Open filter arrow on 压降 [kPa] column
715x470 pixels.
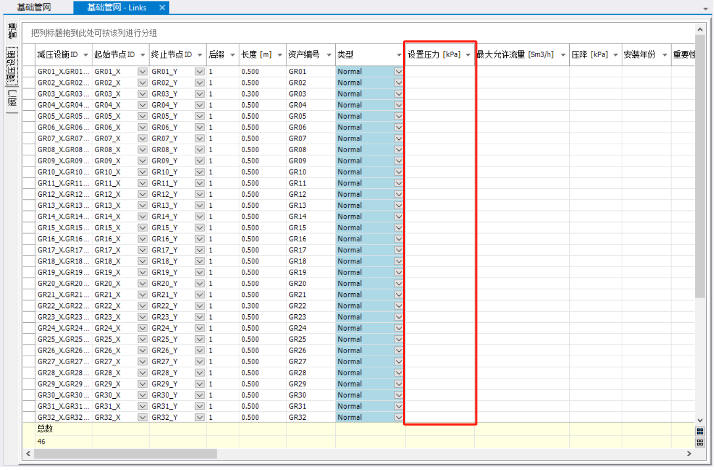point(613,54)
